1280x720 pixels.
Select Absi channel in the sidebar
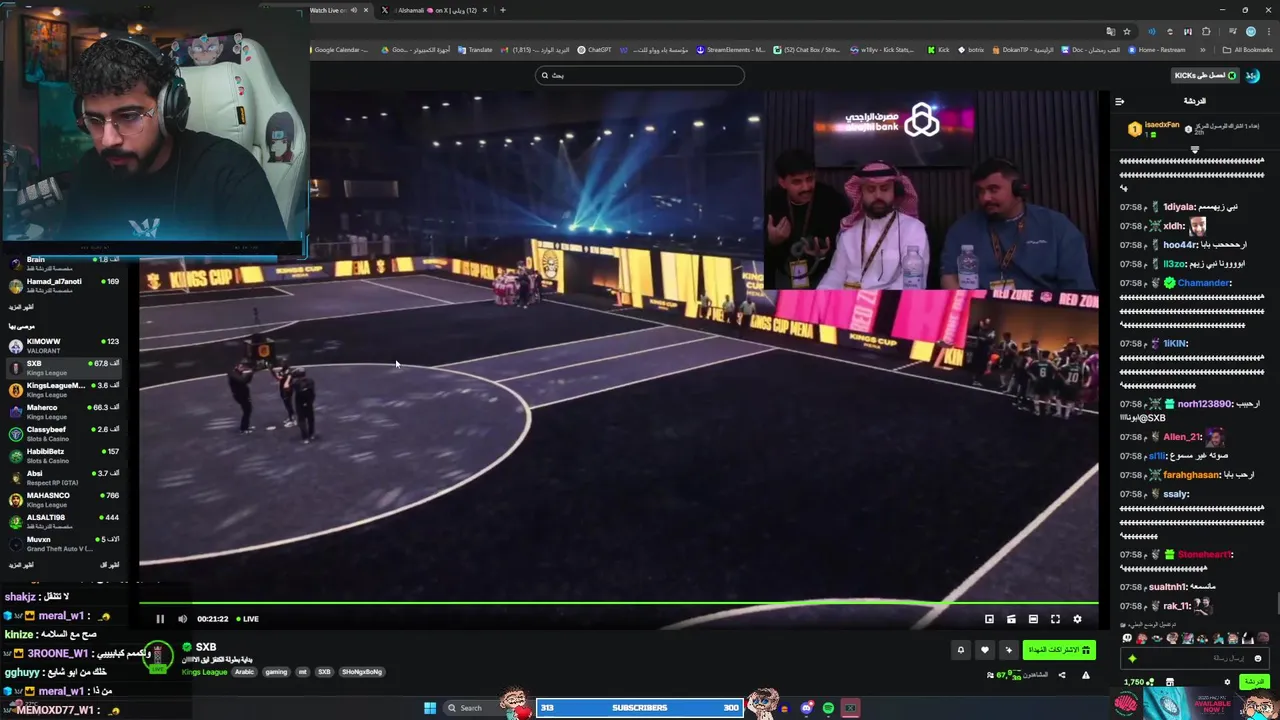[62, 478]
